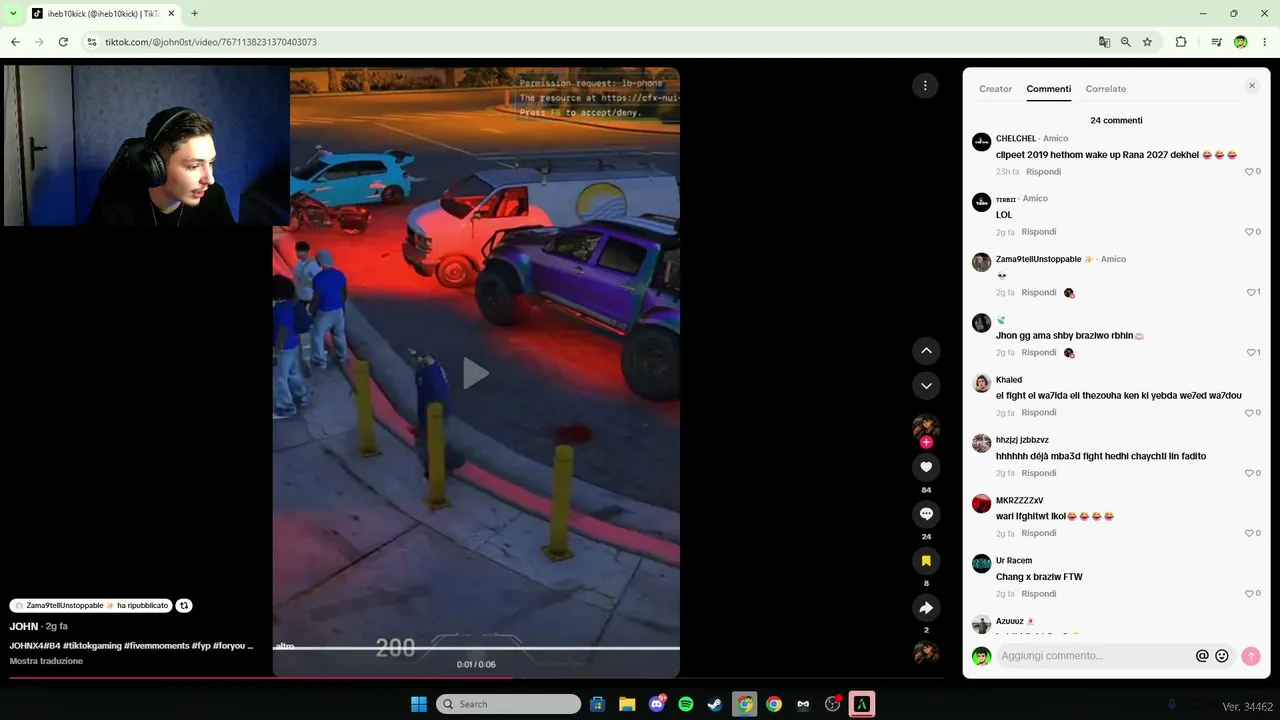This screenshot has height=720, width=1280.
Task: Click the repost icon beside 'ha ripubblicato'
Action: 184,606
